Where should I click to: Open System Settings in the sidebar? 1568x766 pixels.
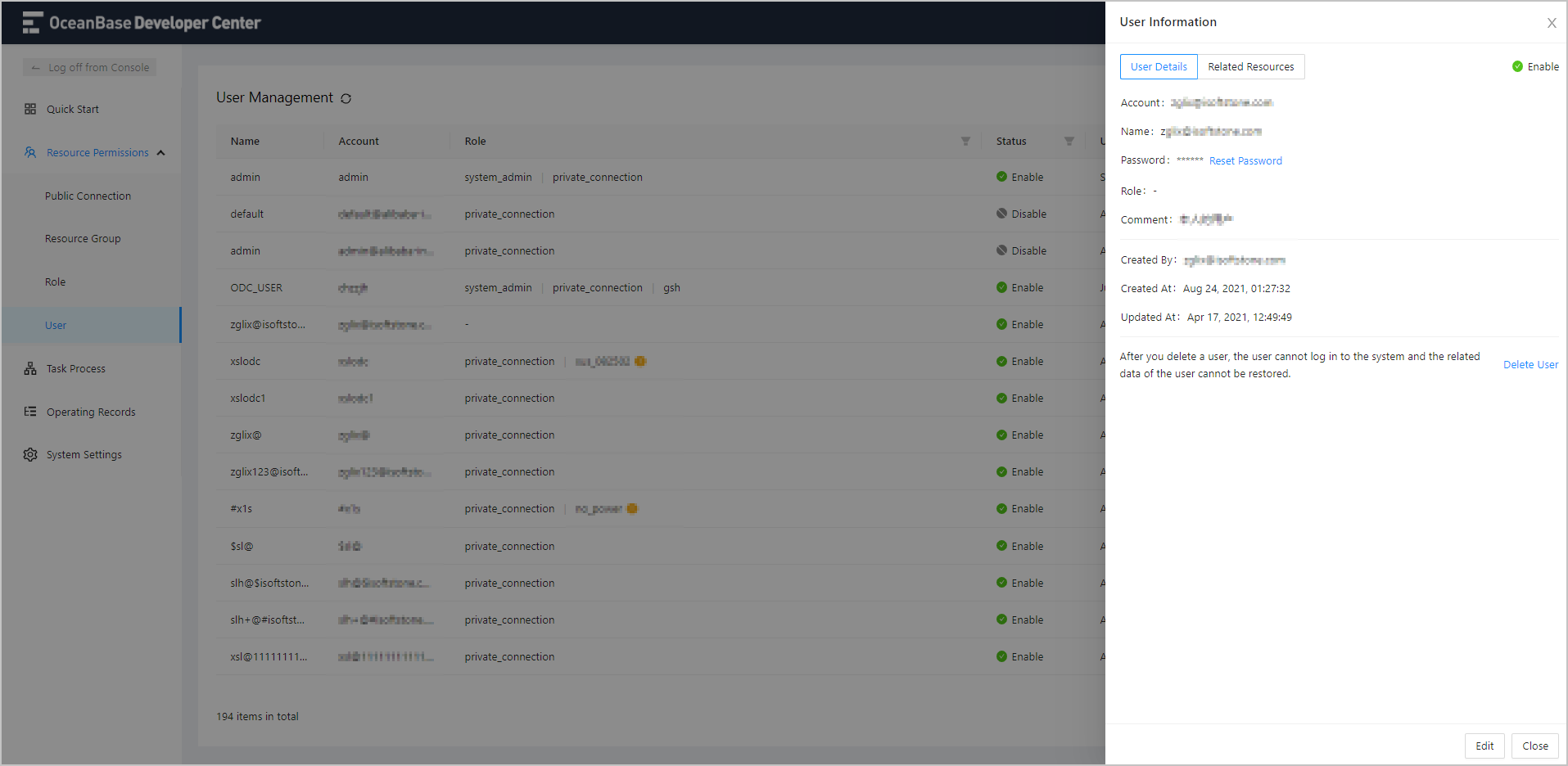[x=84, y=454]
